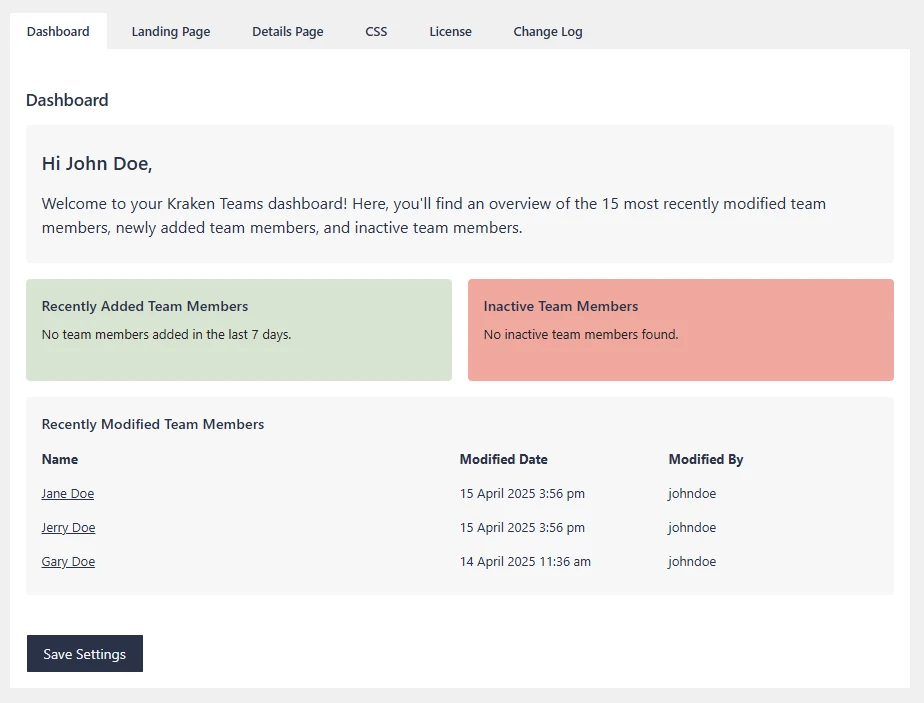
Task: Select the Dashboard tab
Action: coord(57,31)
